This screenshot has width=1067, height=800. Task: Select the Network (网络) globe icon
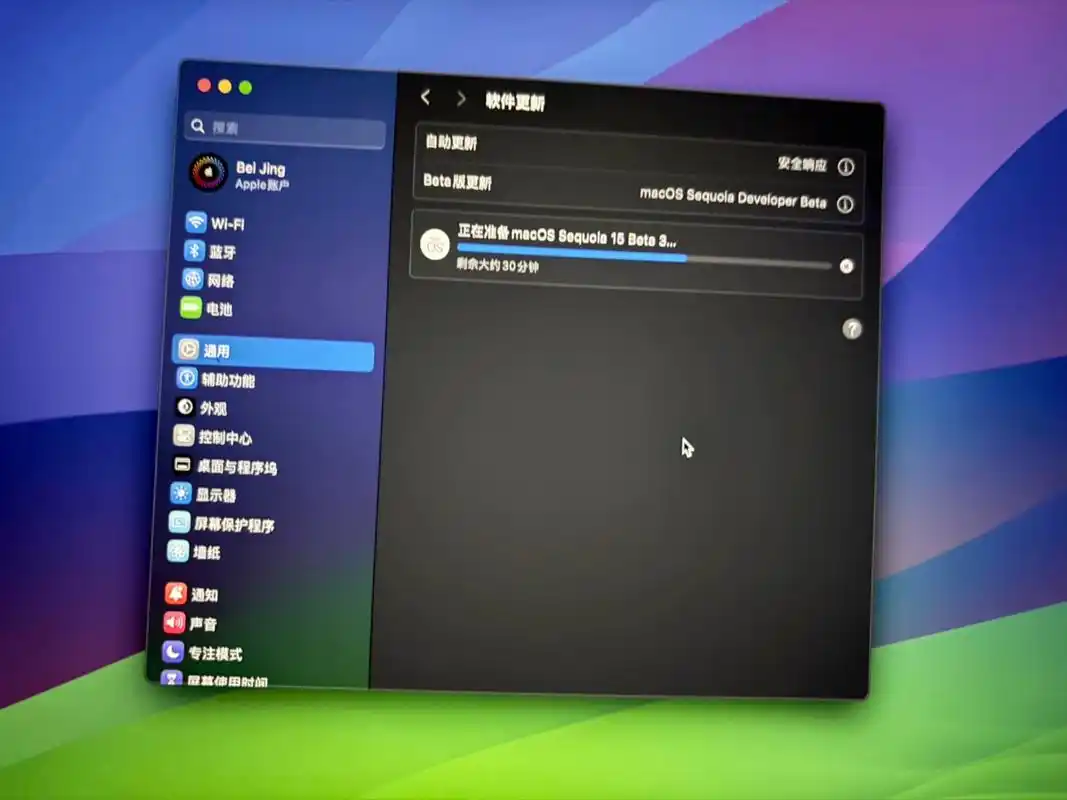point(193,279)
